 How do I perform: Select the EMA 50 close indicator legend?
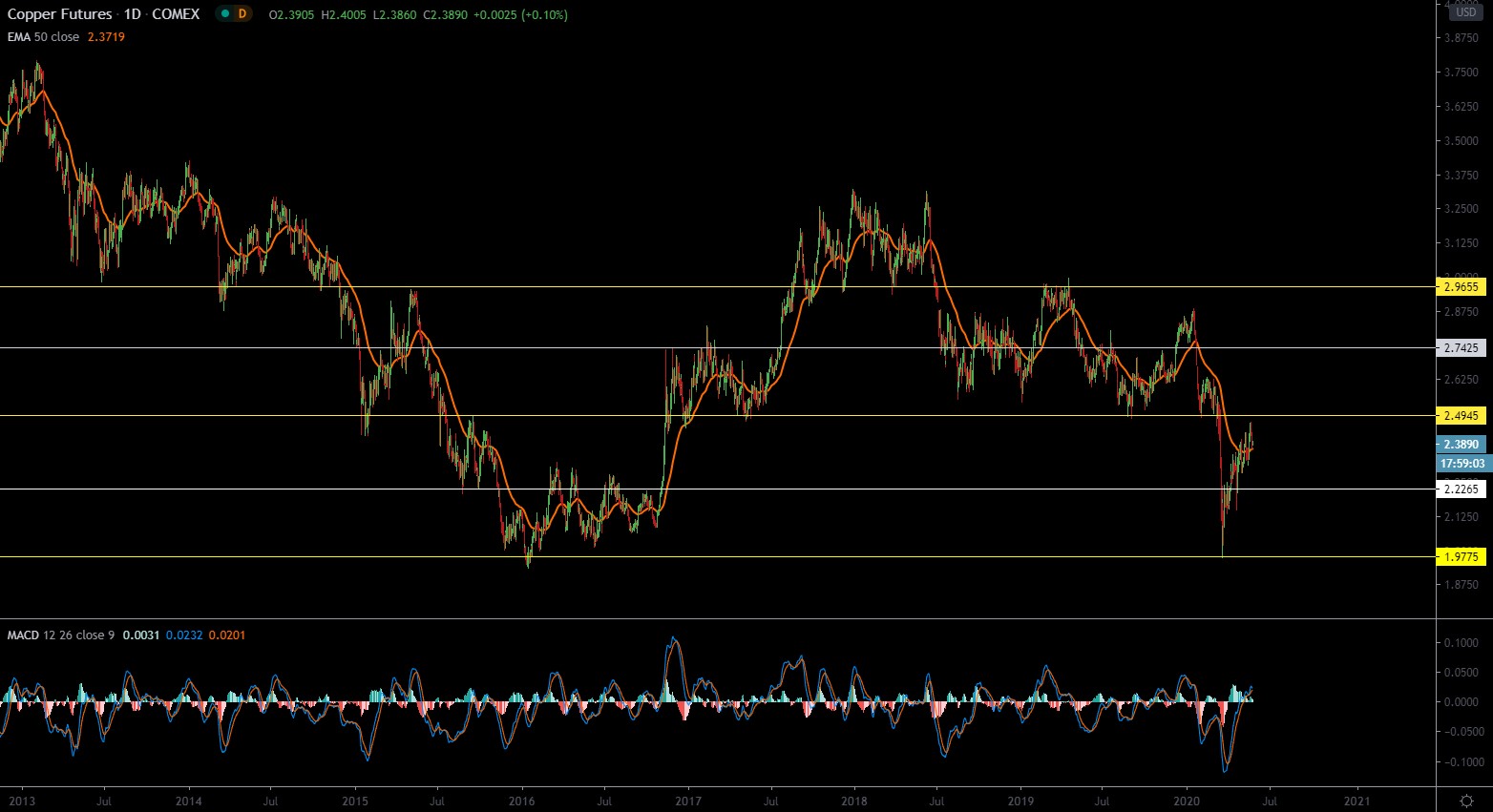coord(43,37)
